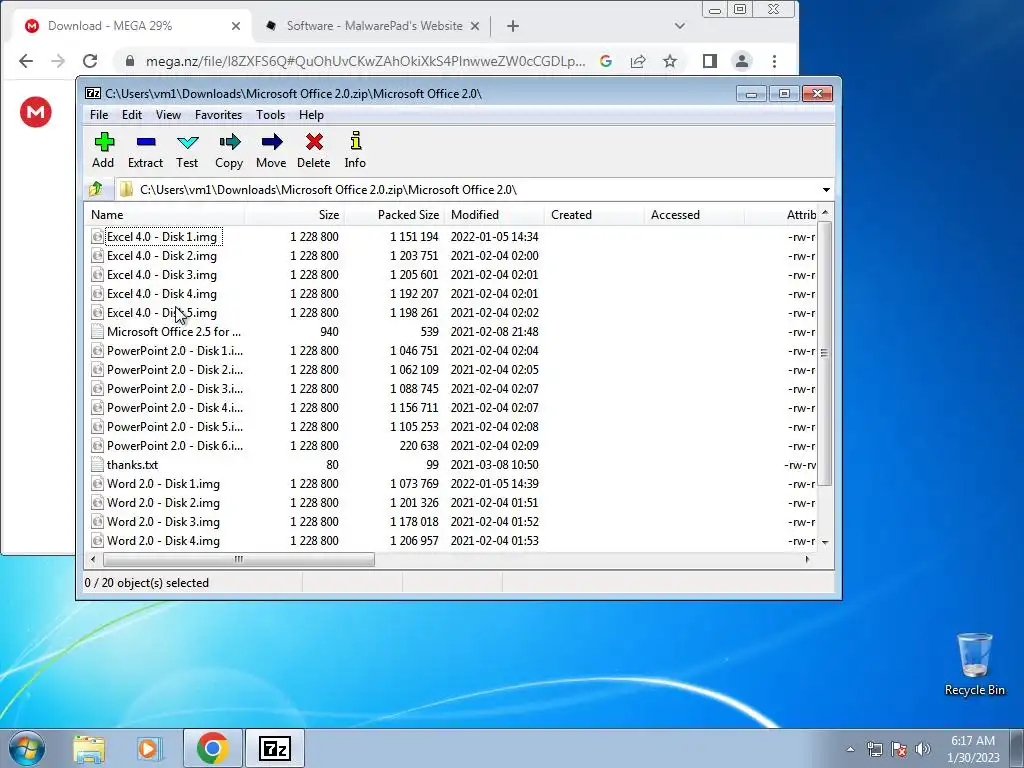The width and height of the screenshot is (1024, 768).
Task: Open Chrome side panel icon
Action: [710, 61]
